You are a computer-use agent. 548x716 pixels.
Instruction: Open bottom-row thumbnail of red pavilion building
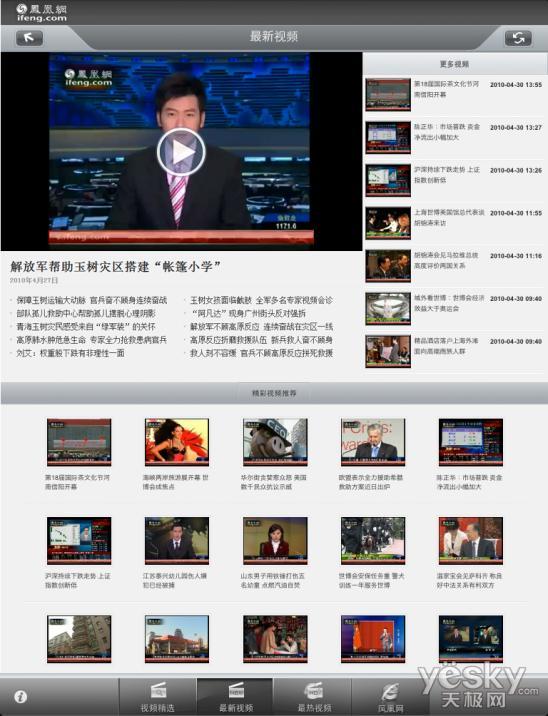point(177,639)
